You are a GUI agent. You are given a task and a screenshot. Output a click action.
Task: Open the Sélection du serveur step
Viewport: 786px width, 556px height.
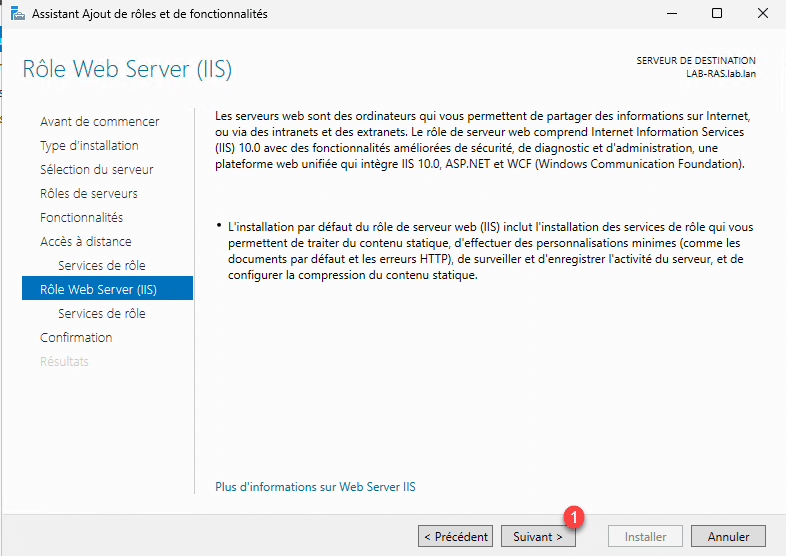click(96, 169)
